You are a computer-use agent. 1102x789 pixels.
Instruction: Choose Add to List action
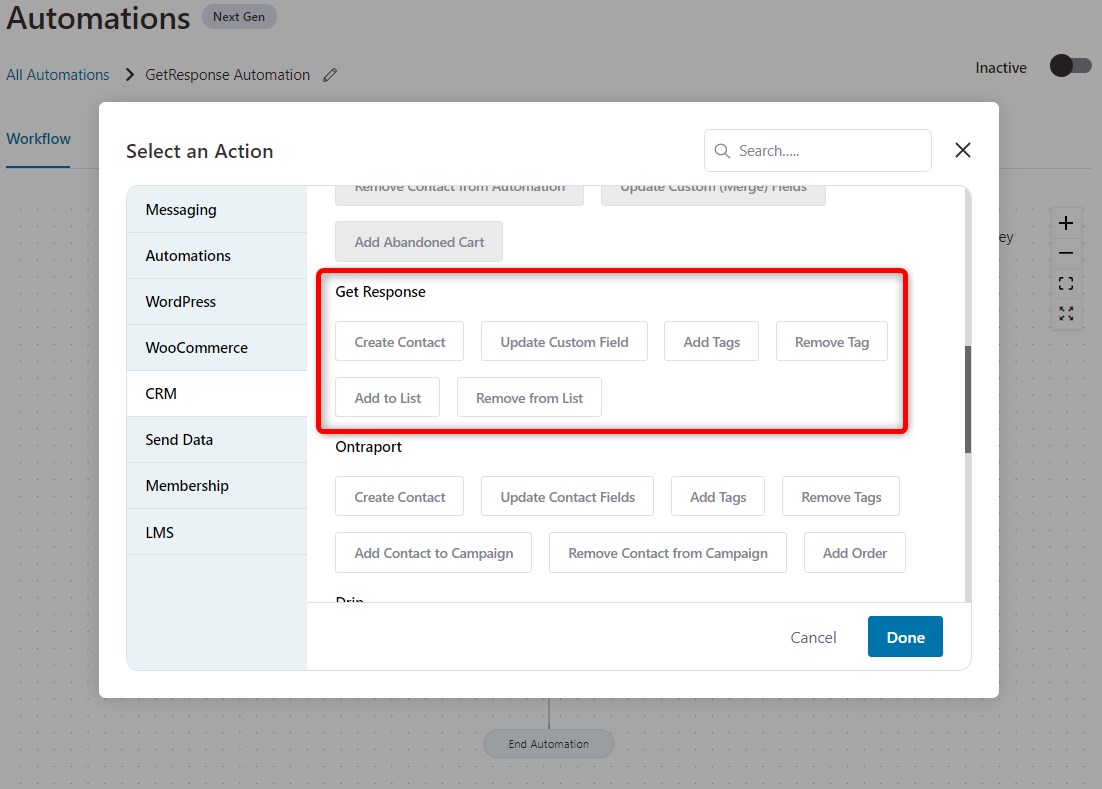coord(387,398)
